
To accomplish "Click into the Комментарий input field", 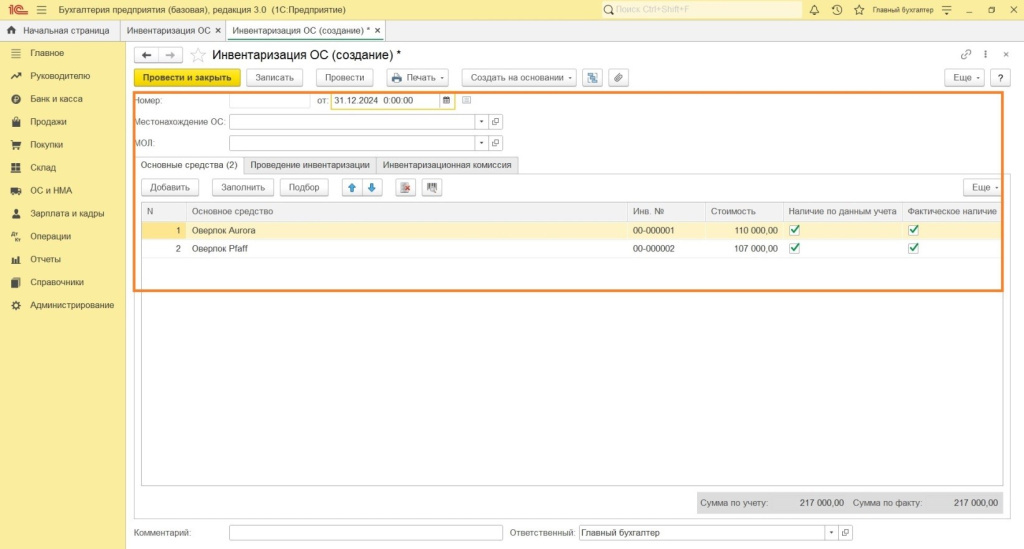I will point(364,533).
